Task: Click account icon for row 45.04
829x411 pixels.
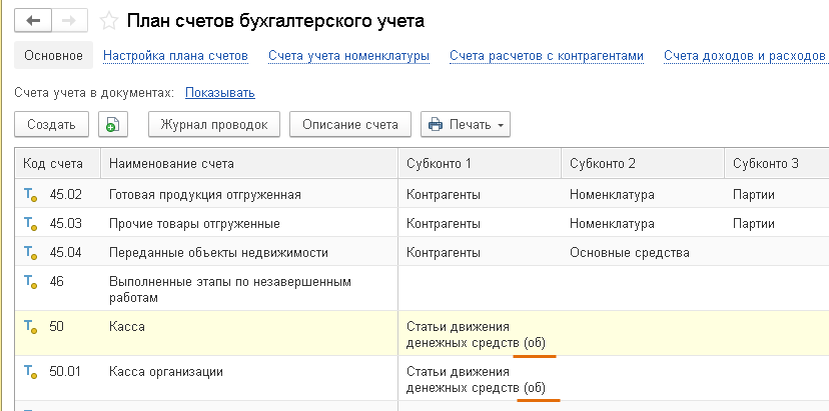Action: click(x=31, y=253)
